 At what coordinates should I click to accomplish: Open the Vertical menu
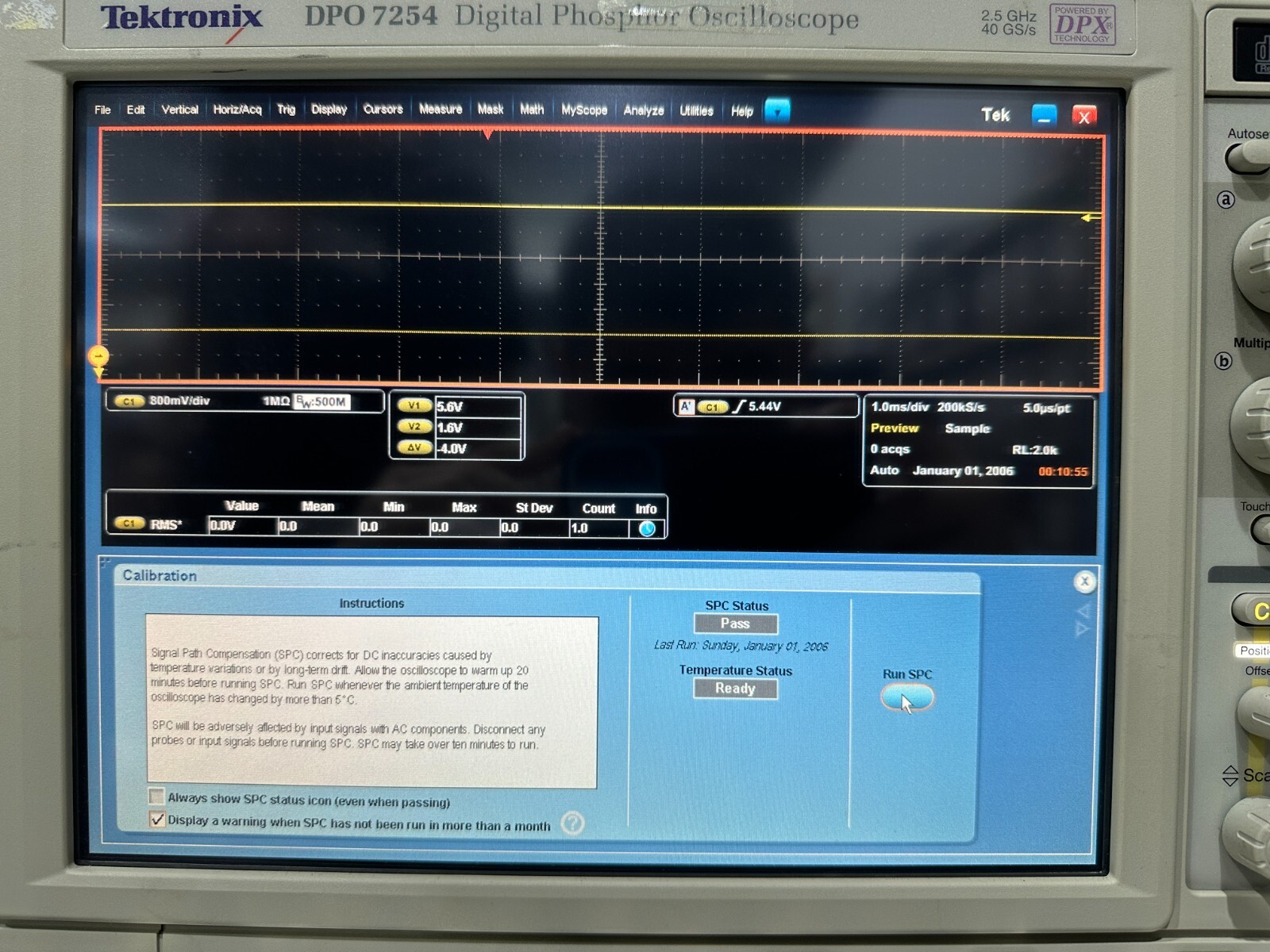point(179,109)
